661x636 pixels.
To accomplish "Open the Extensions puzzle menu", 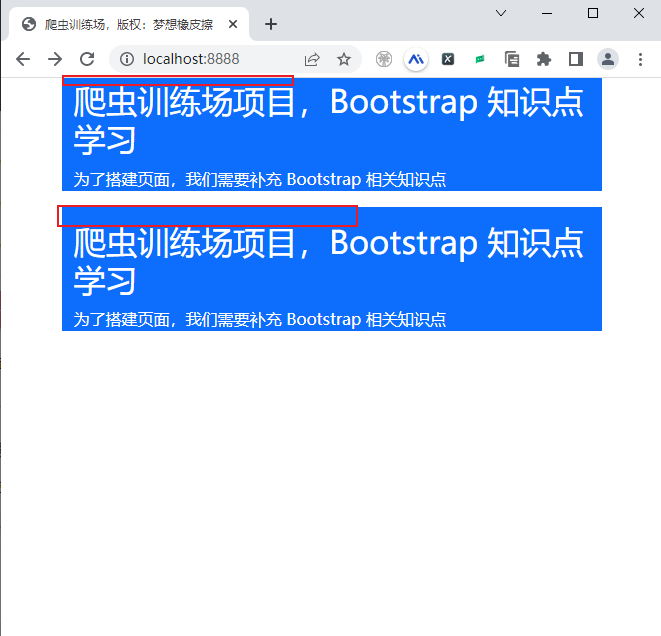I will point(544,59).
